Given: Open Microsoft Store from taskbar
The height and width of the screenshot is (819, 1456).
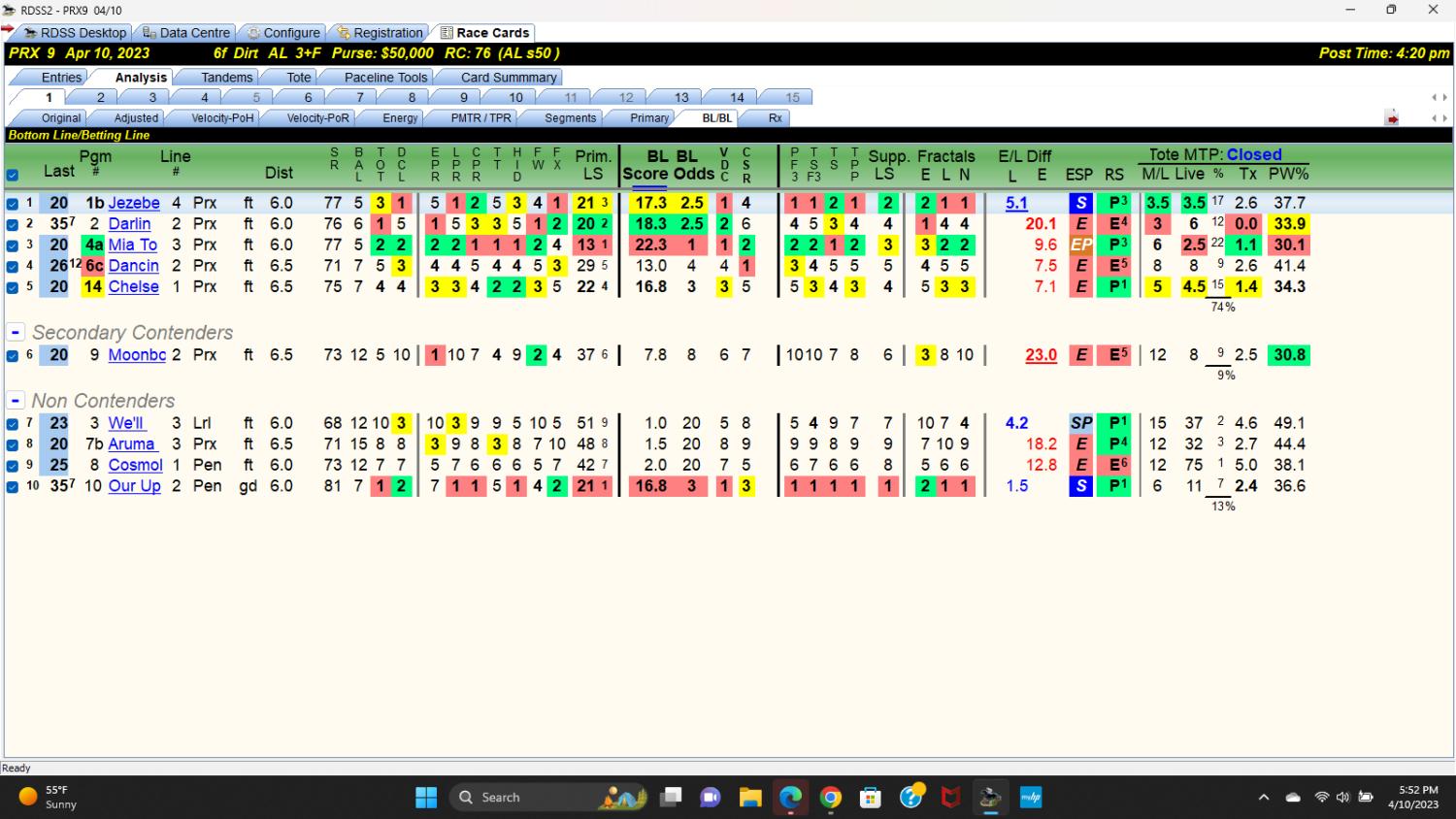Looking at the screenshot, I should click(871, 798).
